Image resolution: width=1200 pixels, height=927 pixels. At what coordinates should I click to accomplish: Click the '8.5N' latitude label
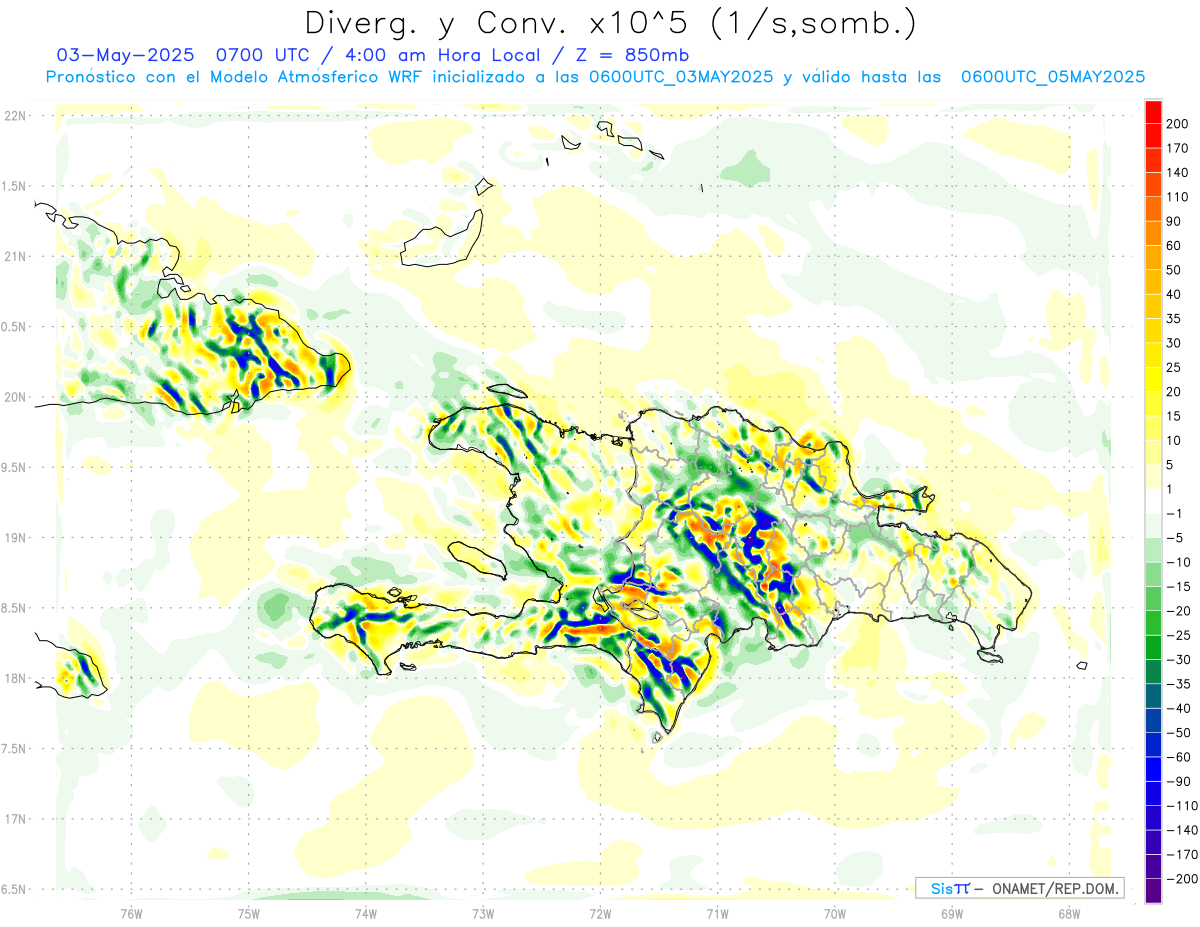point(14,608)
